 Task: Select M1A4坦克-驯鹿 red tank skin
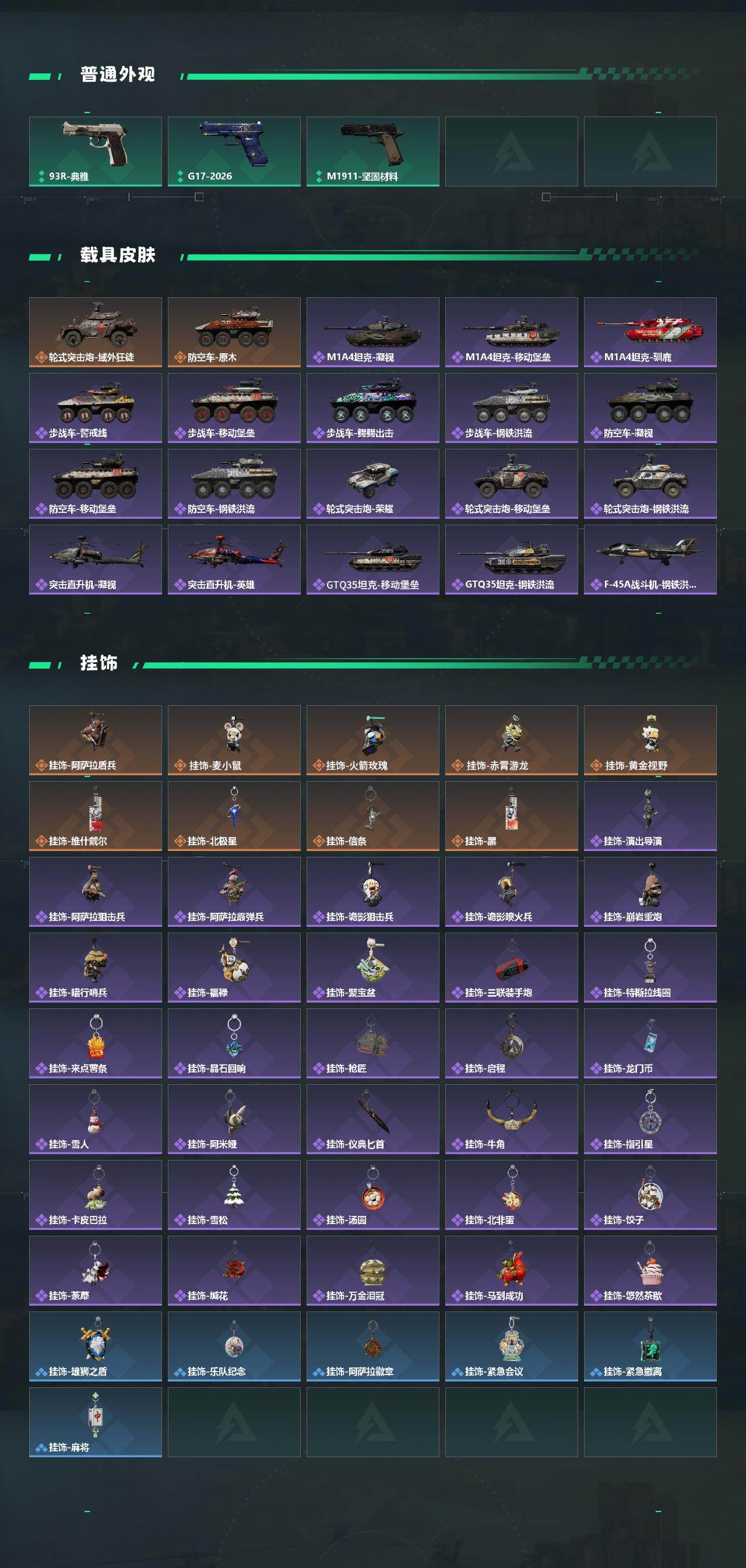650,332
